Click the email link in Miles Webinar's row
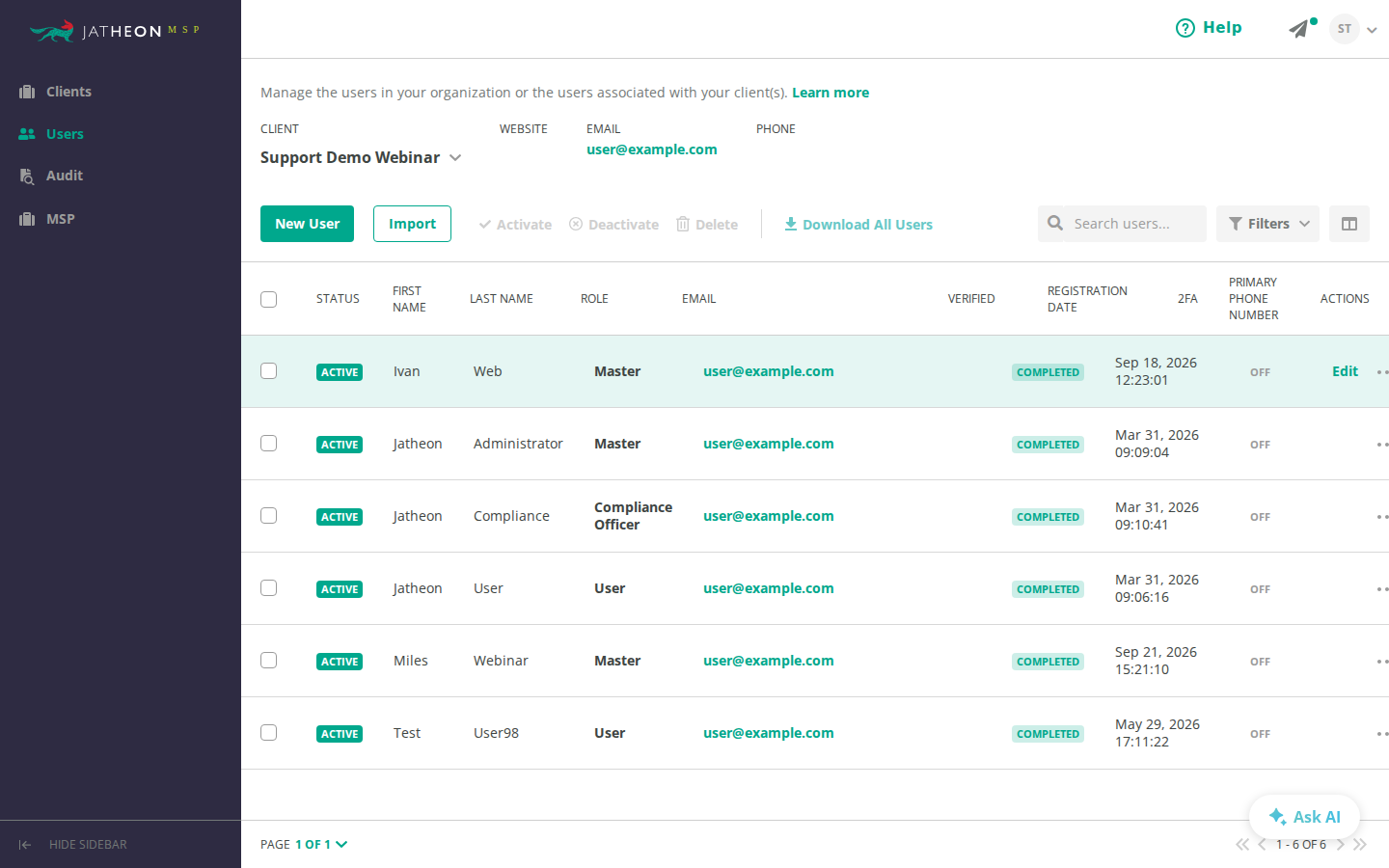Image resolution: width=1389 pixels, height=868 pixels. 769,661
